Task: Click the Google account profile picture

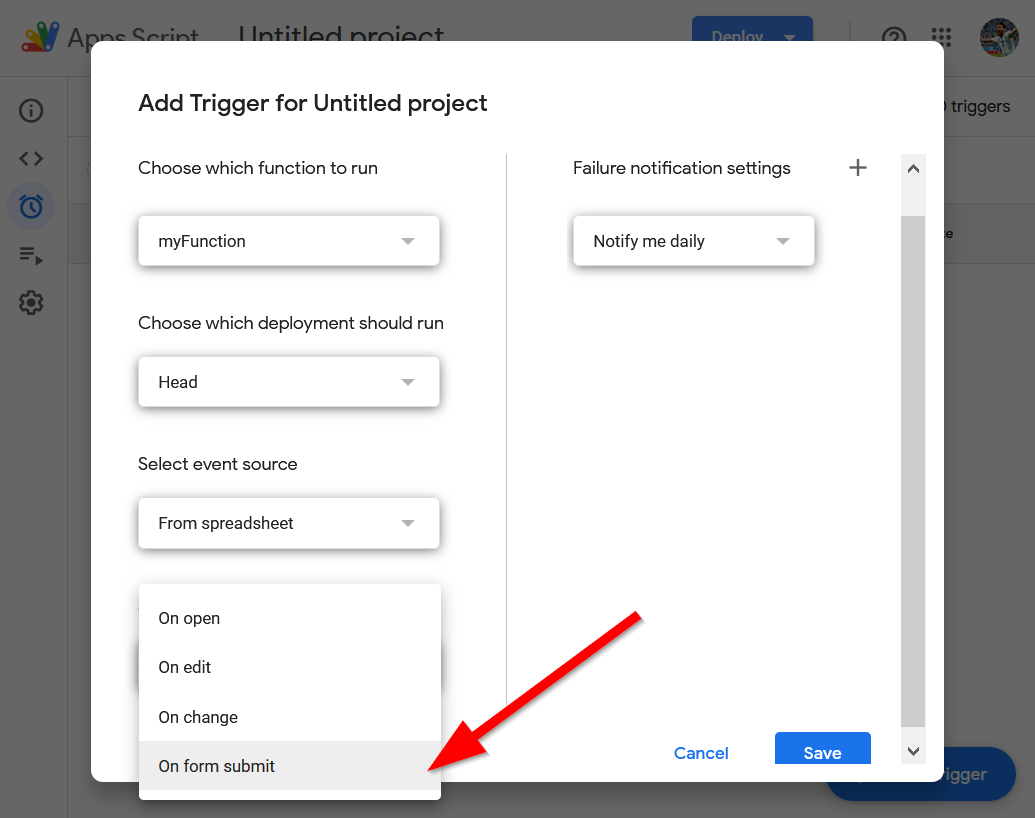Action: coord(998,37)
